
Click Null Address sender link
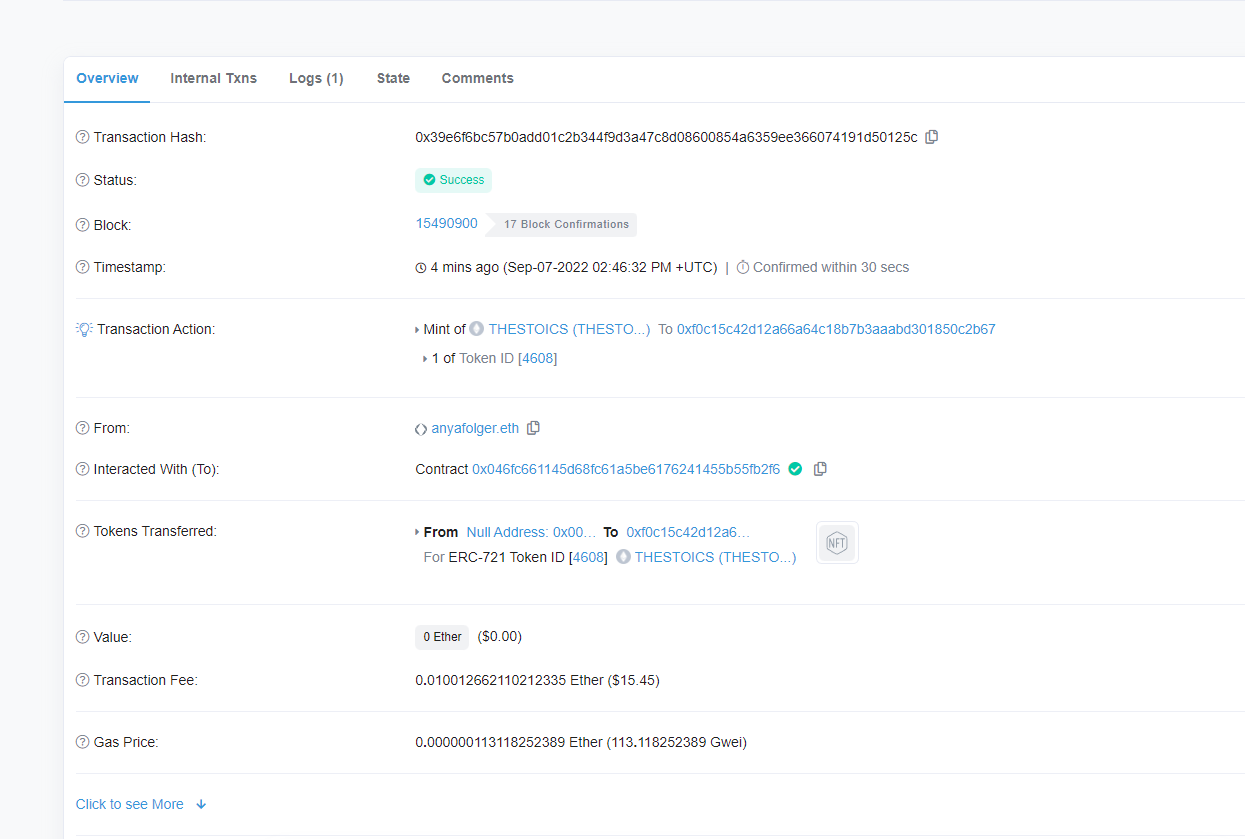tap(531, 532)
